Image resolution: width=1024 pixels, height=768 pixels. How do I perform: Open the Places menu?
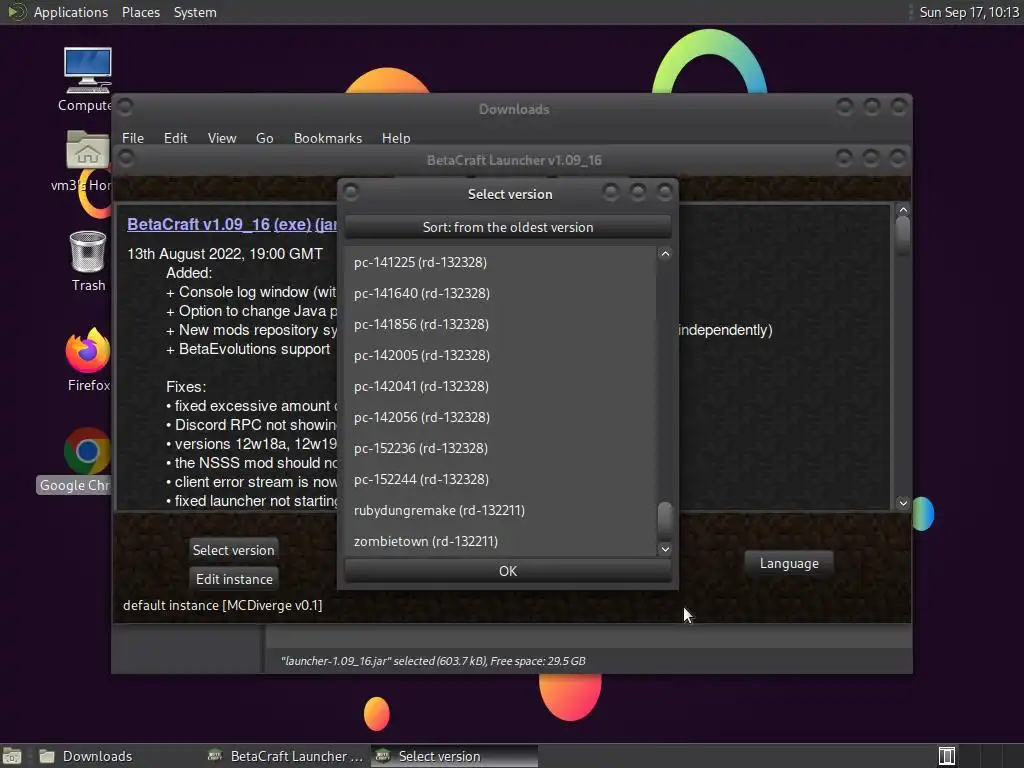coord(140,12)
